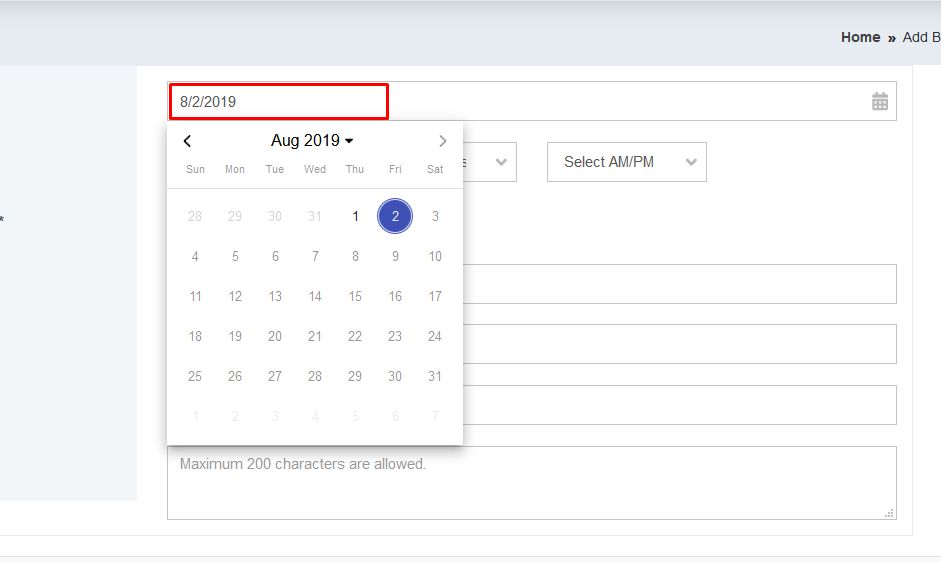Select August 1 in the calendar
The width and height of the screenshot is (941, 562).
click(x=355, y=216)
